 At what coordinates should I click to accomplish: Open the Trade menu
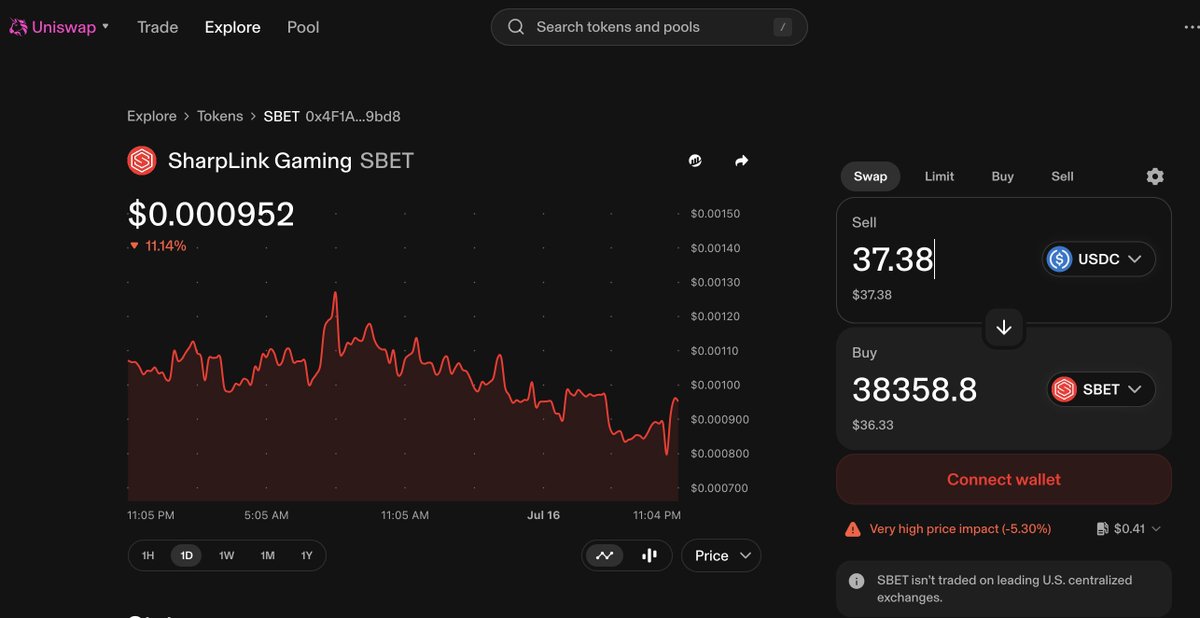click(158, 27)
